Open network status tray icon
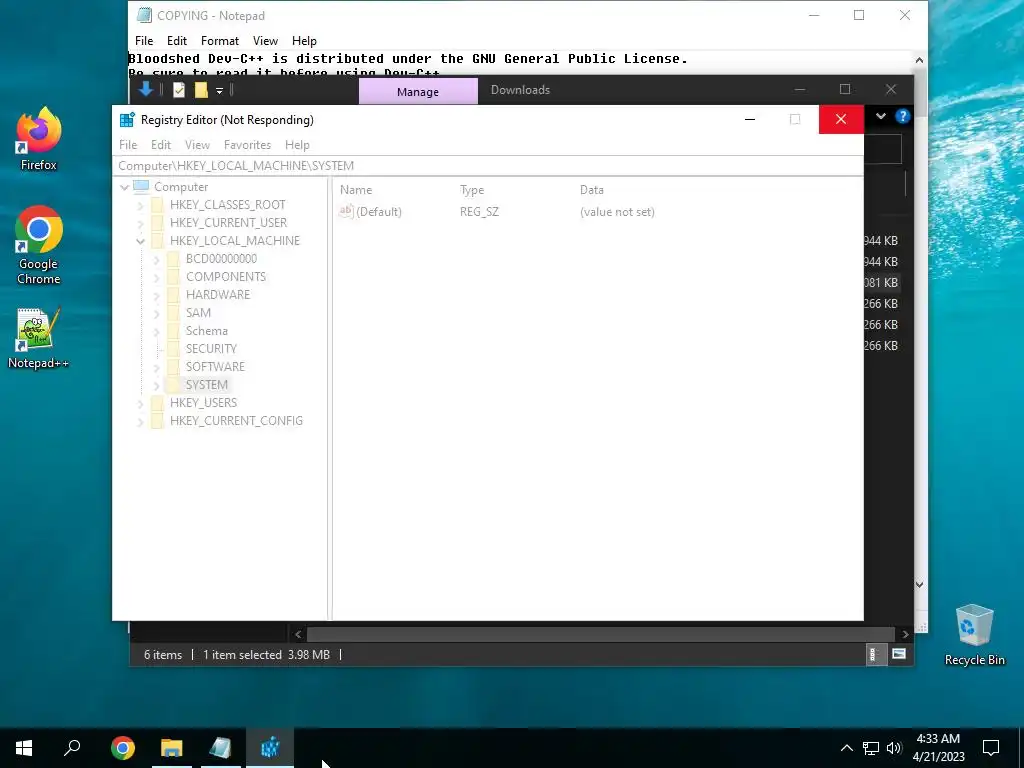1024x768 pixels. click(871, 748)
